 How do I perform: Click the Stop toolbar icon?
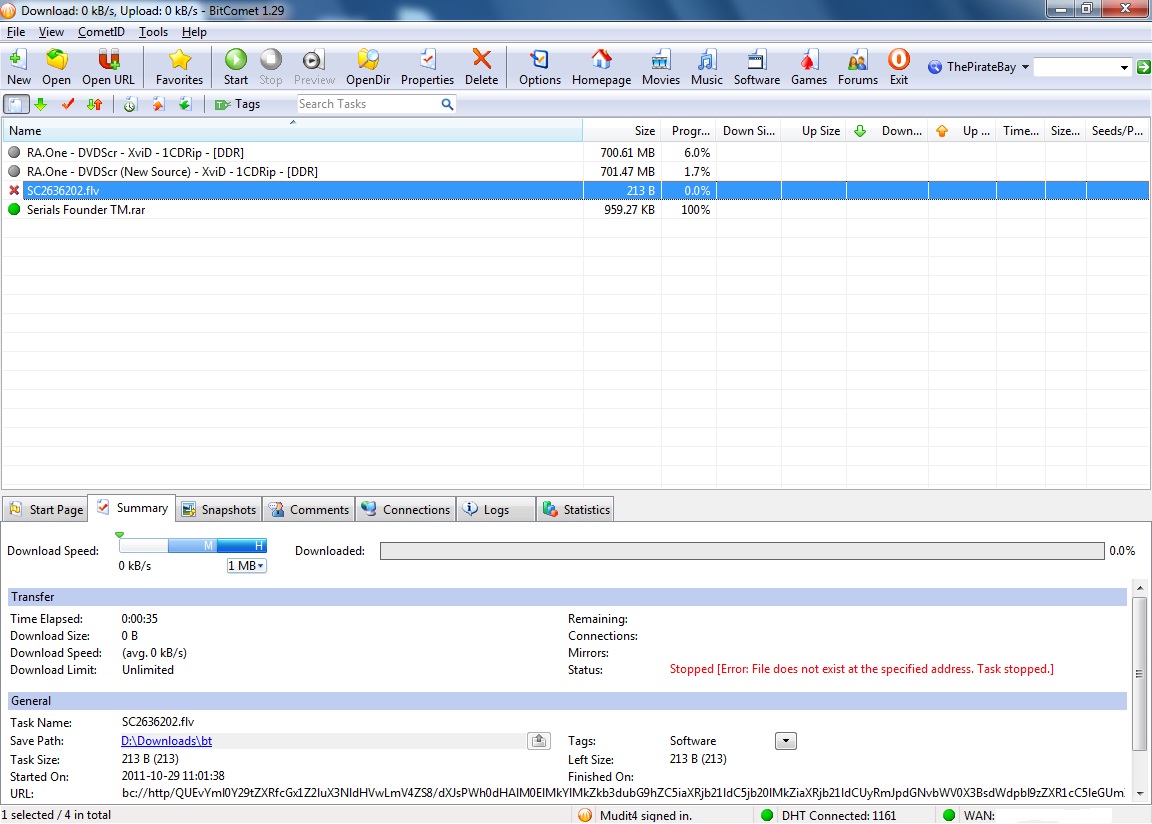pyautogui.click(x=270, y=60)
